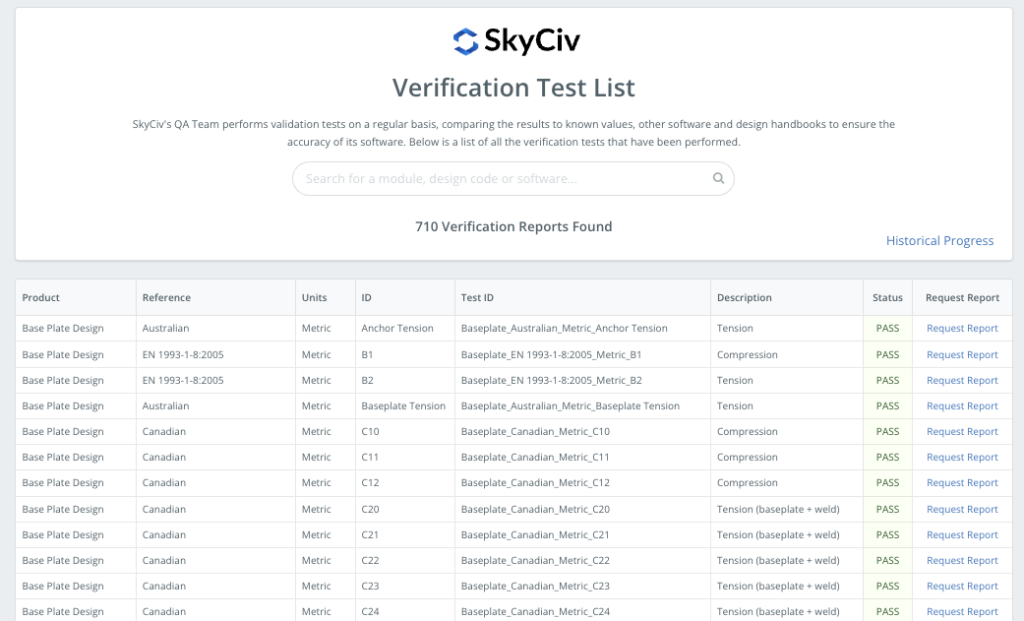
Task: Request report for Canadian test C10
Action: 961,432
